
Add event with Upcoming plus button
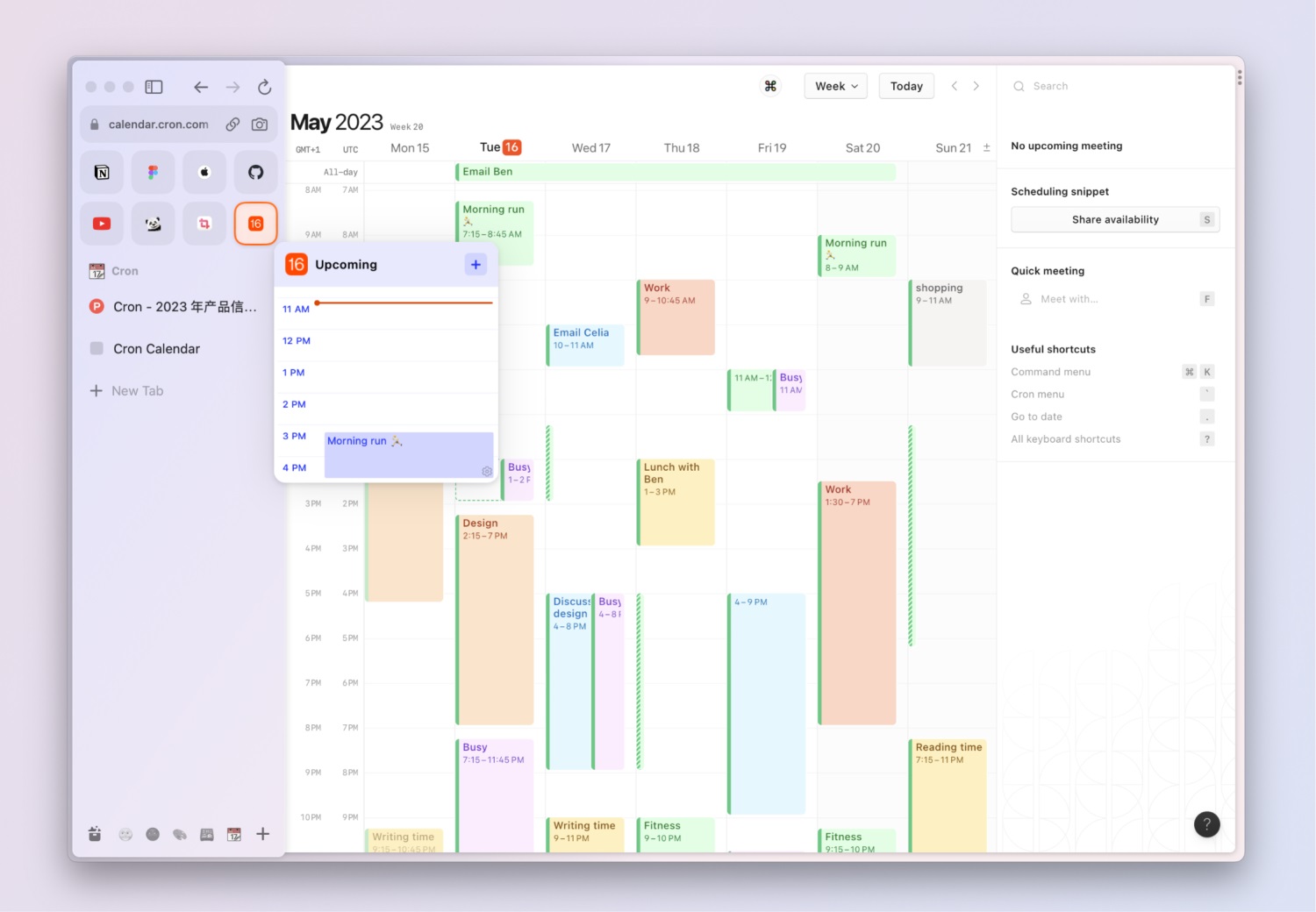[x=476, y=264]
